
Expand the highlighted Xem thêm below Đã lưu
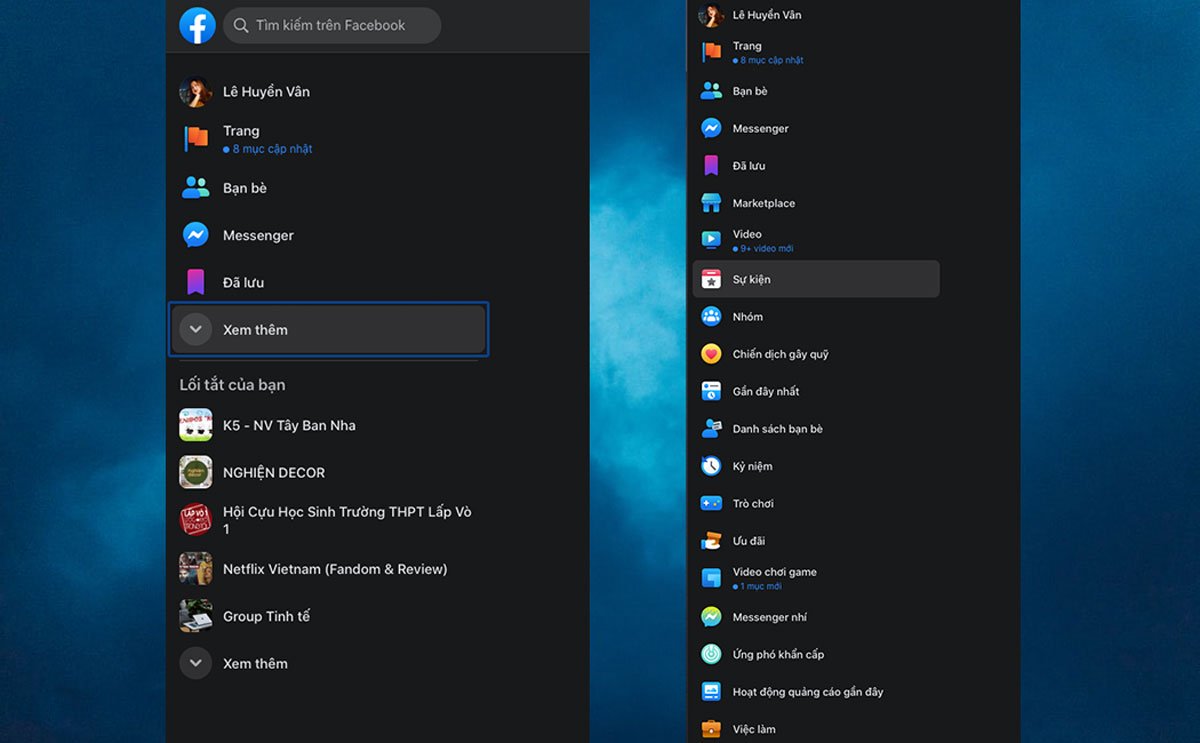pyautogui.click(x=329, y=329)
